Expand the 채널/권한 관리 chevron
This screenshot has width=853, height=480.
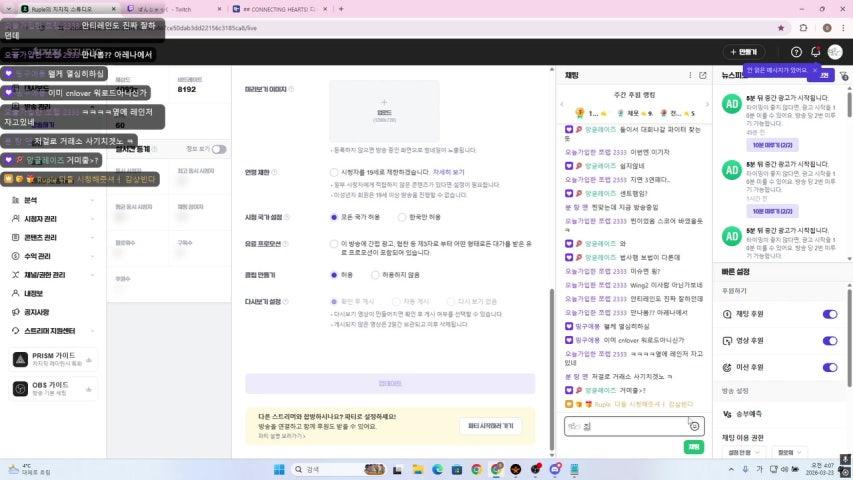pos(92,275)
